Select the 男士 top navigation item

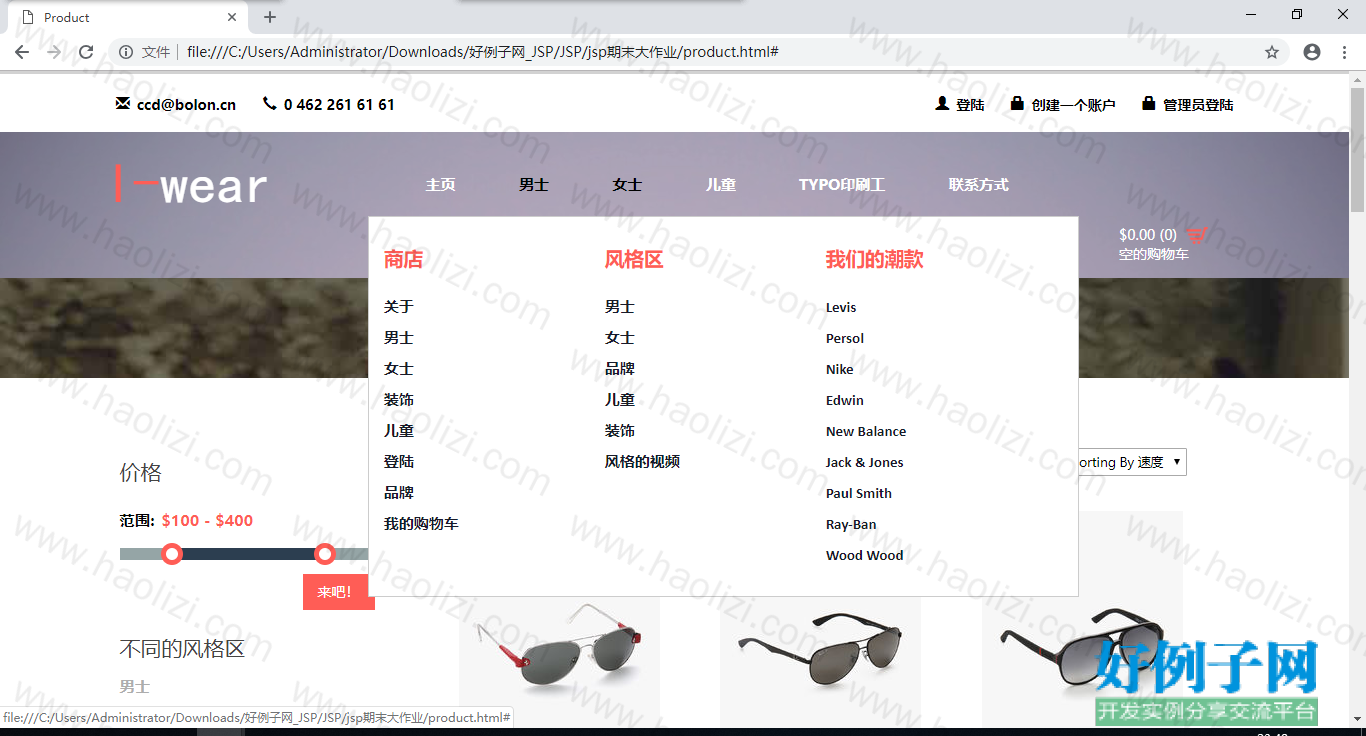click(x=534, y=184)
